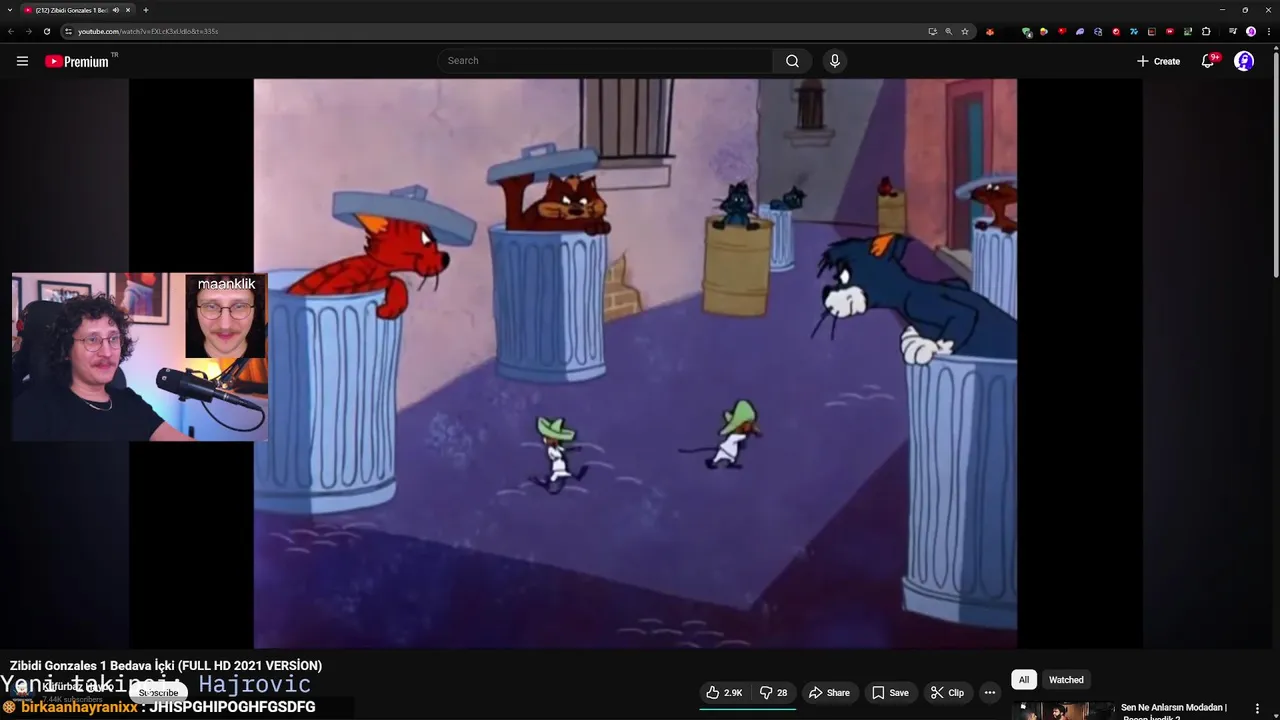
Task: Close the Zibidi Gonzales tab
Action: (x=129, y=10)
